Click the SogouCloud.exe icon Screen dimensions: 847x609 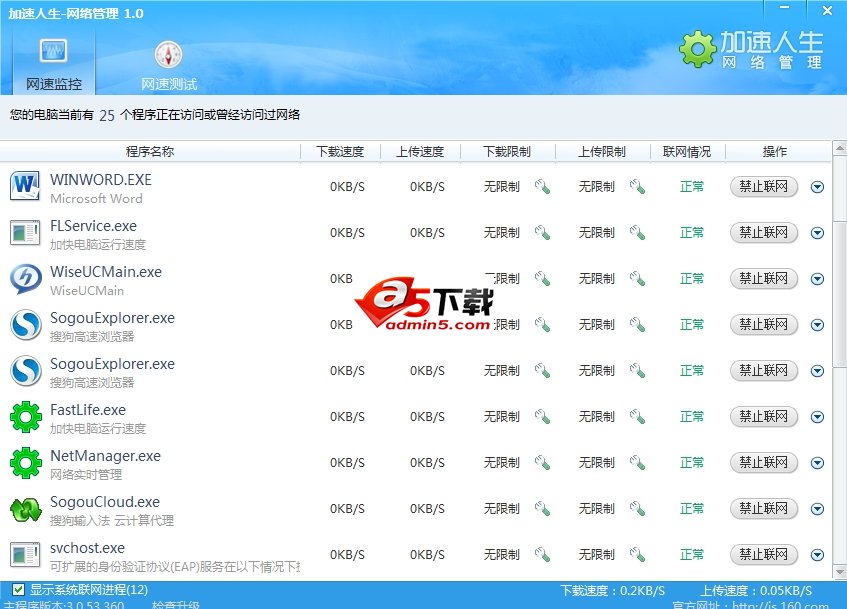click(25, 509)
